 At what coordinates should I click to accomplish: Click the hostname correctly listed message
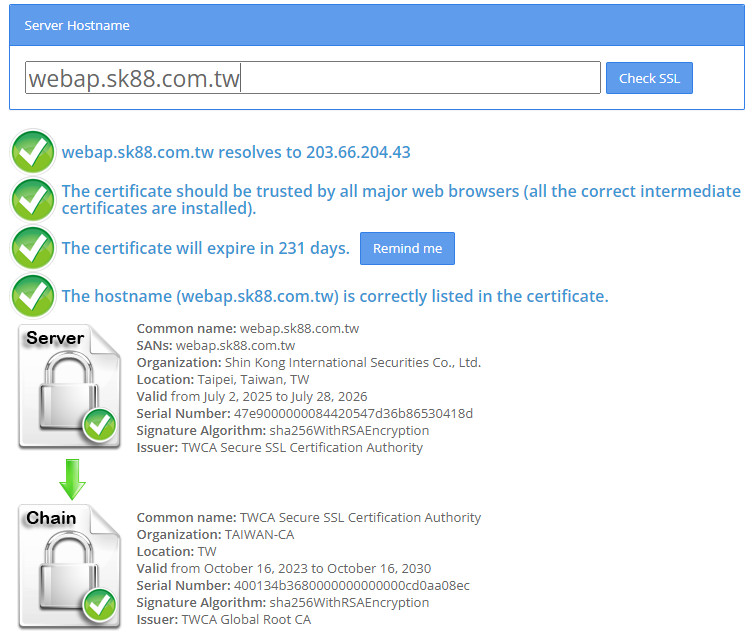(335, 297)
